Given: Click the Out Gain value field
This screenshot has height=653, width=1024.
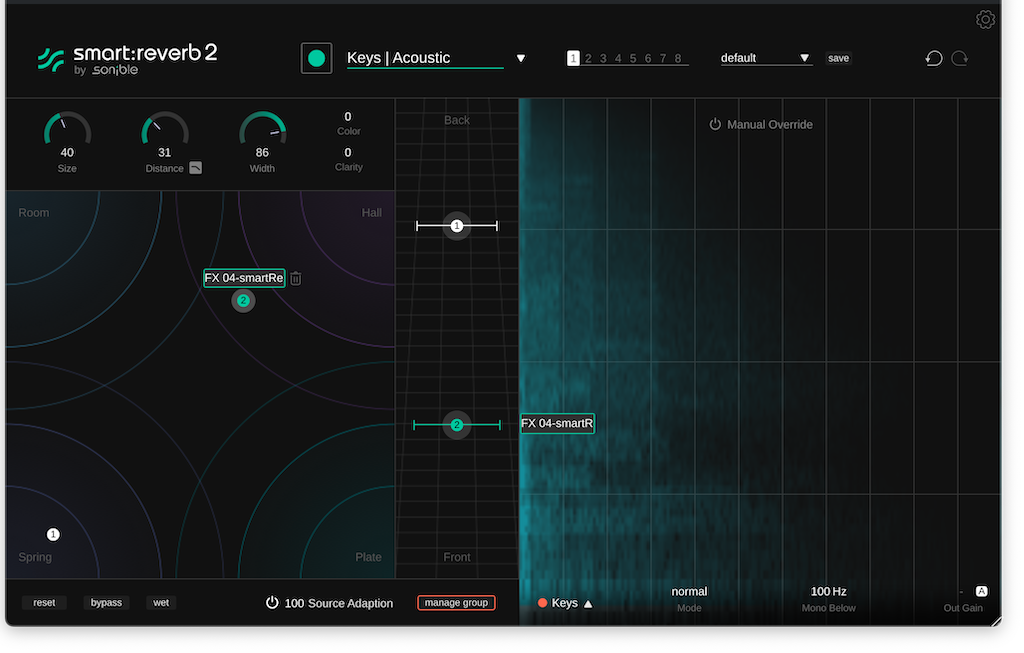Looking at the screenshot, I should pyautogui.click(x=961, y=592).
